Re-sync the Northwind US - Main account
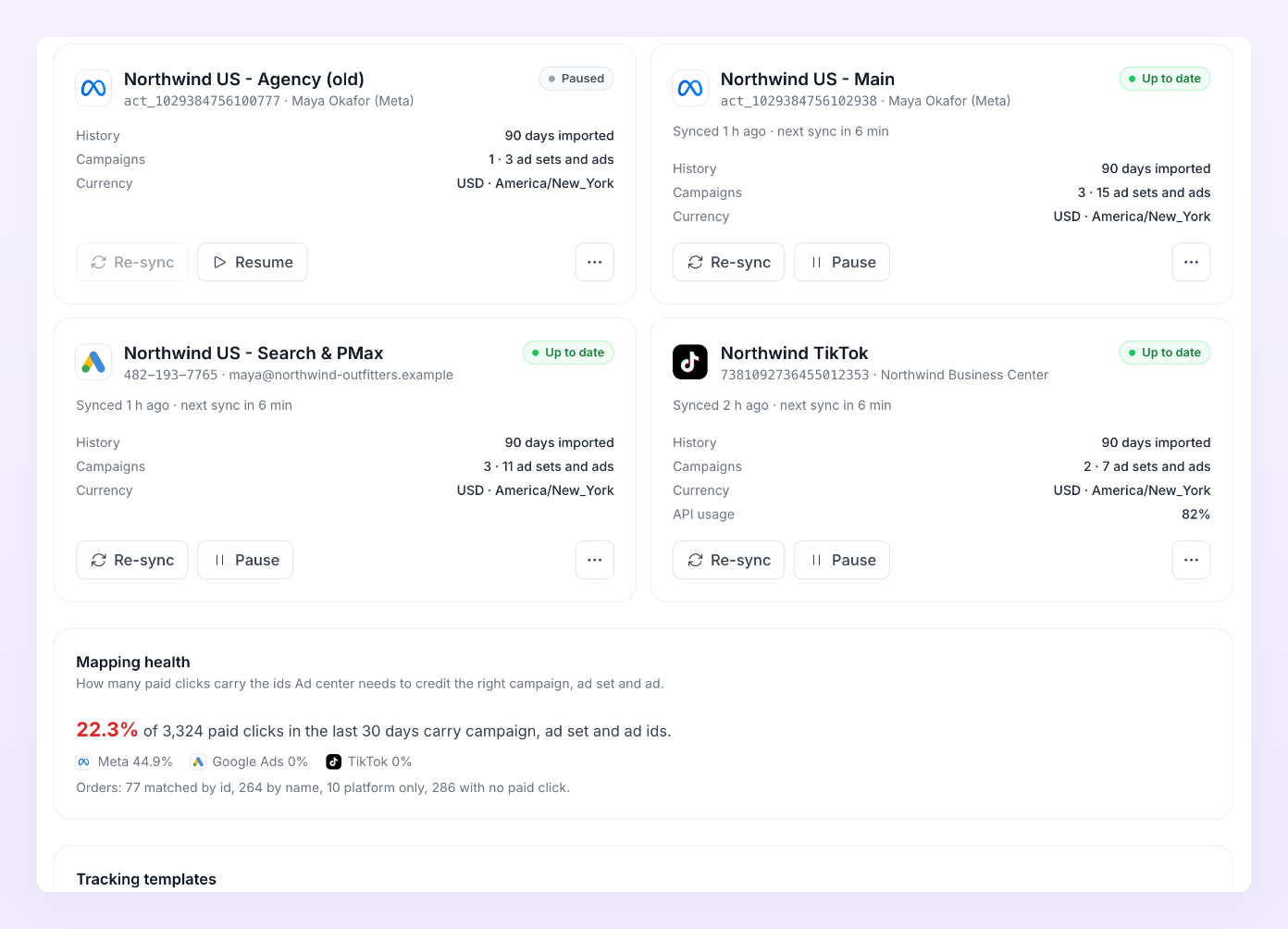 [729, 262]
